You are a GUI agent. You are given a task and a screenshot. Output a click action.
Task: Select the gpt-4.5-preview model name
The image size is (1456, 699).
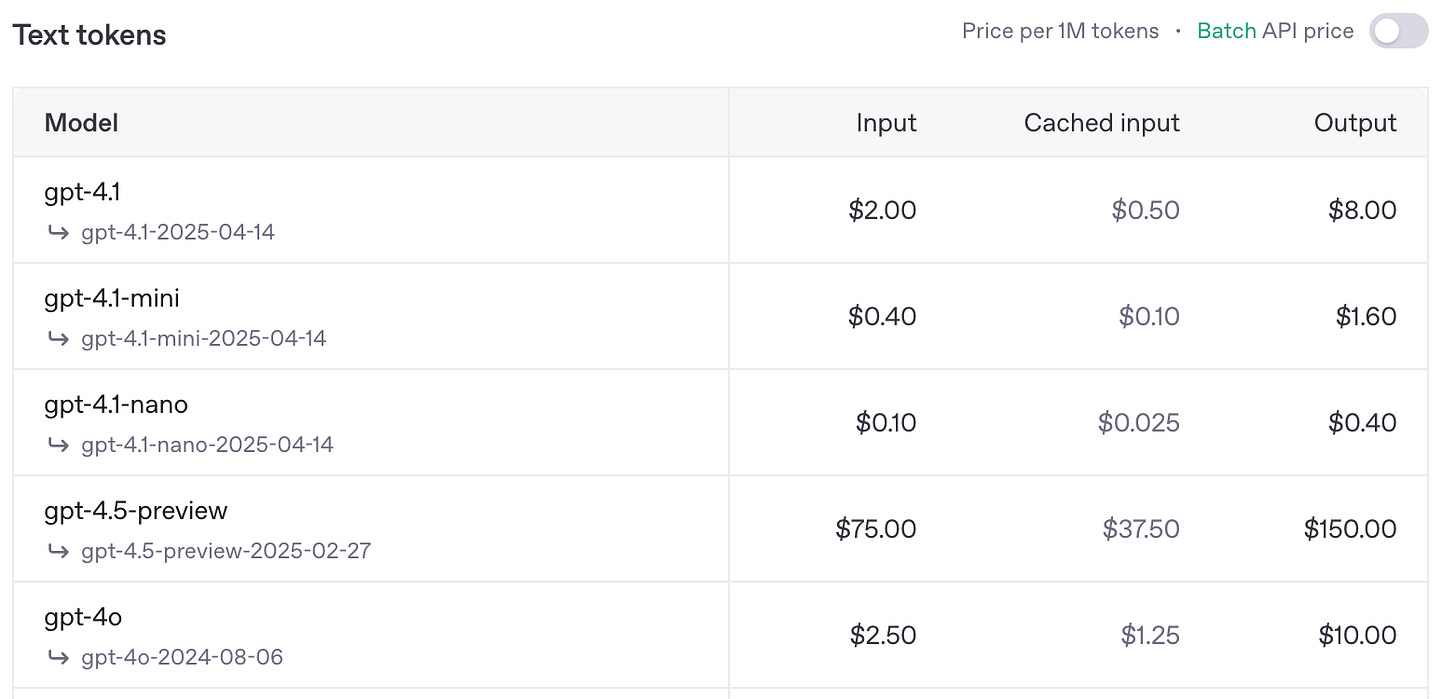pos(136,510)
